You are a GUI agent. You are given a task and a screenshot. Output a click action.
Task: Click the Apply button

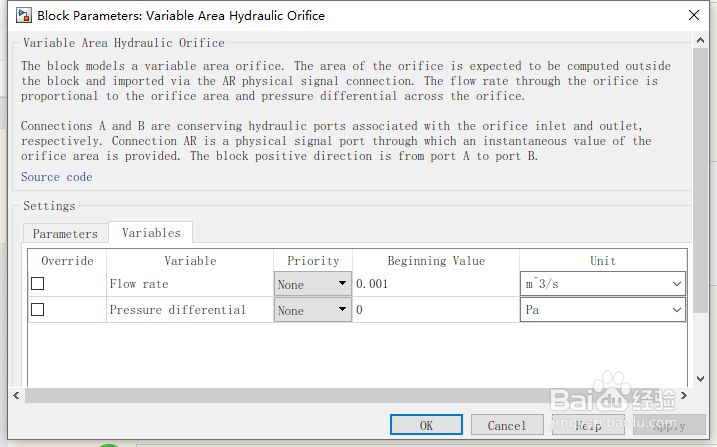(x=668, y=425)
